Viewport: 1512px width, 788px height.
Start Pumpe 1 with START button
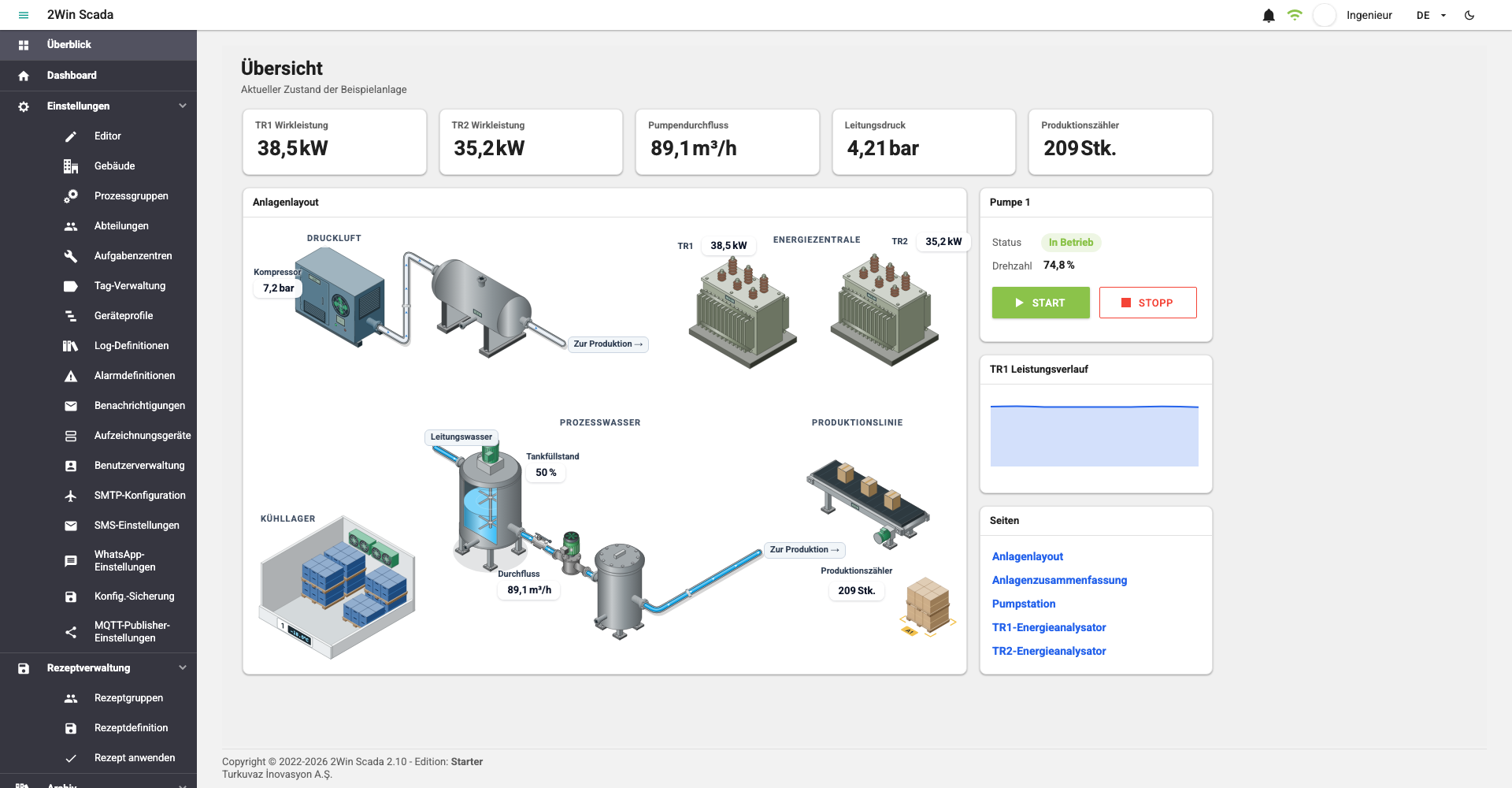(x=1041, y=303)
